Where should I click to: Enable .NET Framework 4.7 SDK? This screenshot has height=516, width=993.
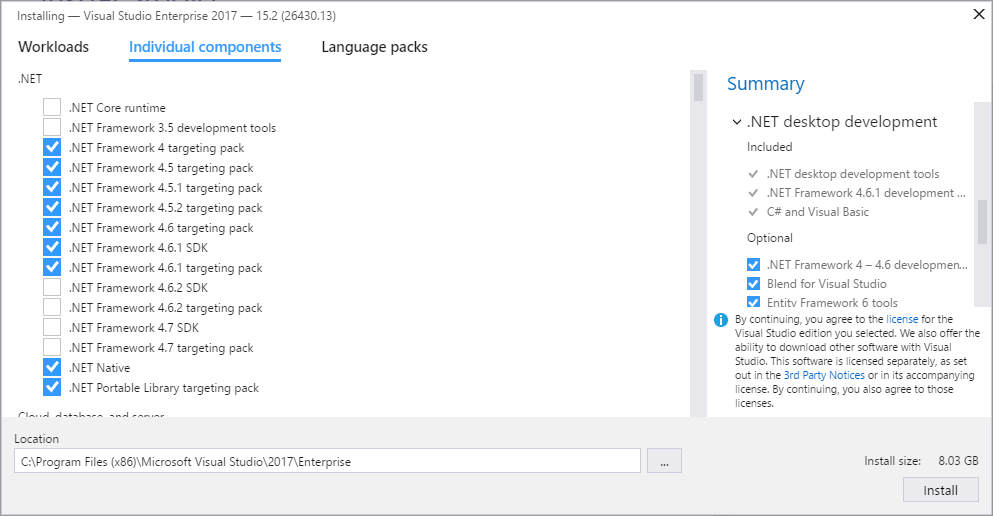click(x=52, y=327)
